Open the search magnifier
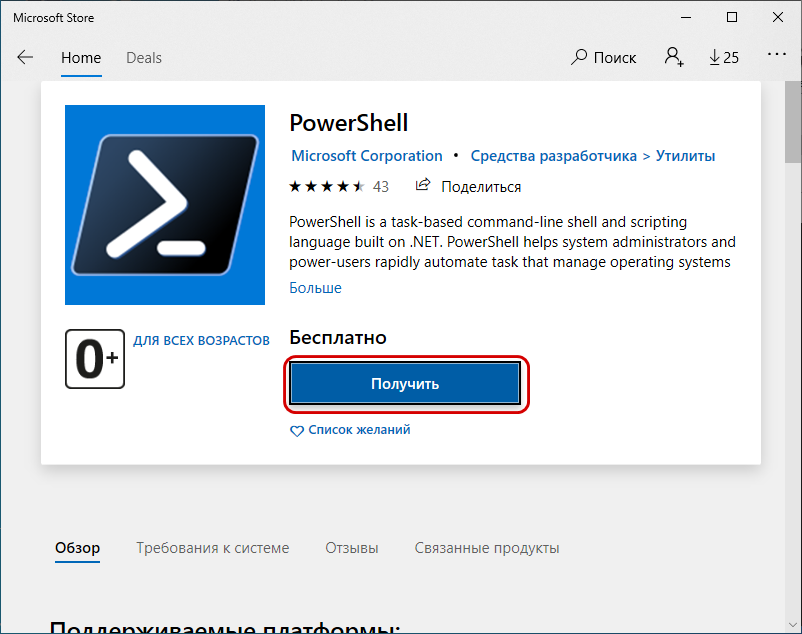This screenshot has width=802, height=634. coord(579,57)
